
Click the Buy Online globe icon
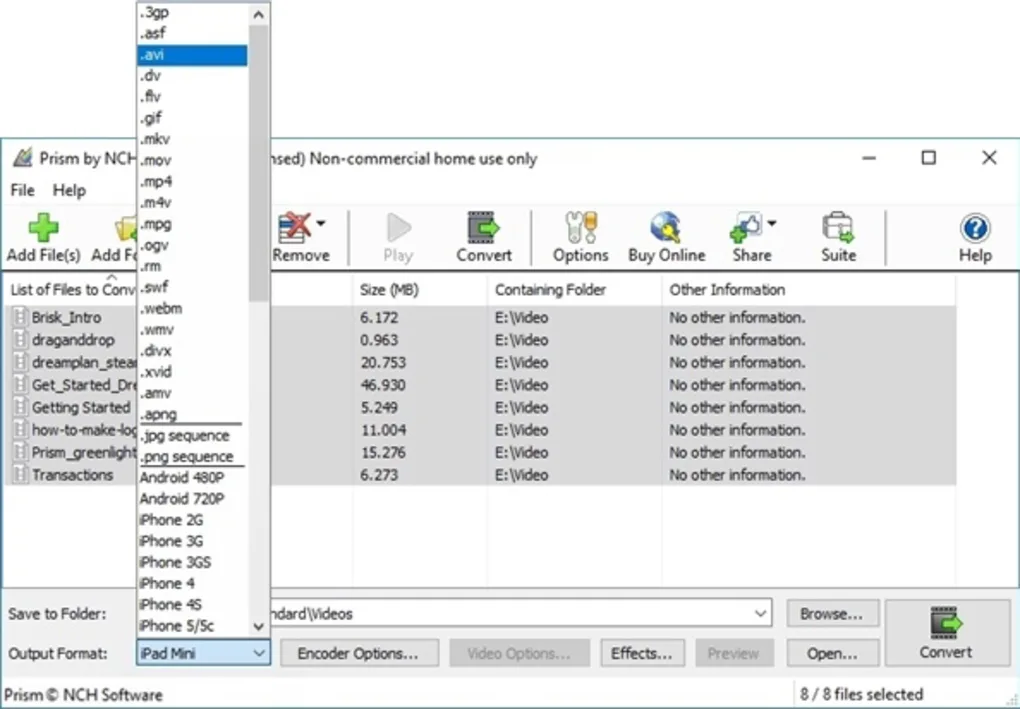click(665, 230)
